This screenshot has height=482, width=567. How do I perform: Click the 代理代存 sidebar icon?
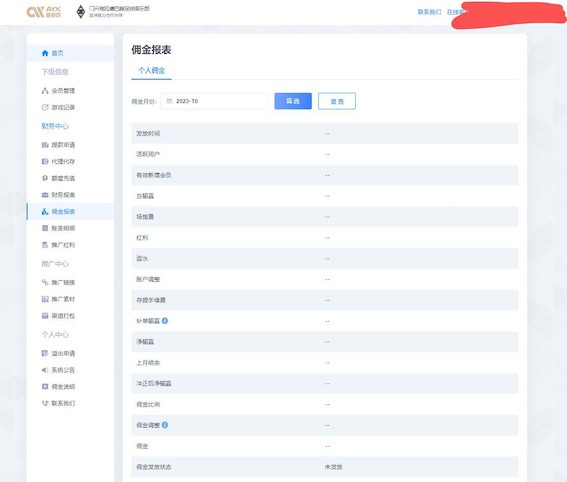point(45,162)
